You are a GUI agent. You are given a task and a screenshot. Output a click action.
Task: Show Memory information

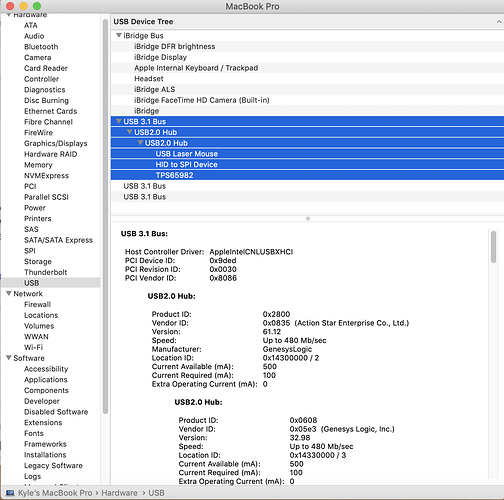[38, 165]
